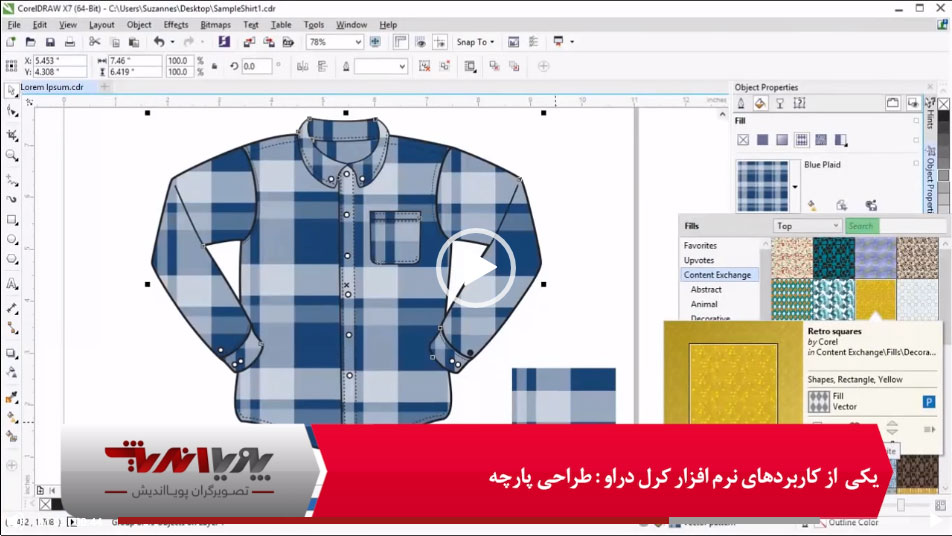Select the Freehand tool in the toolbox
Screen dimensions: 952x536
[11, 180]
